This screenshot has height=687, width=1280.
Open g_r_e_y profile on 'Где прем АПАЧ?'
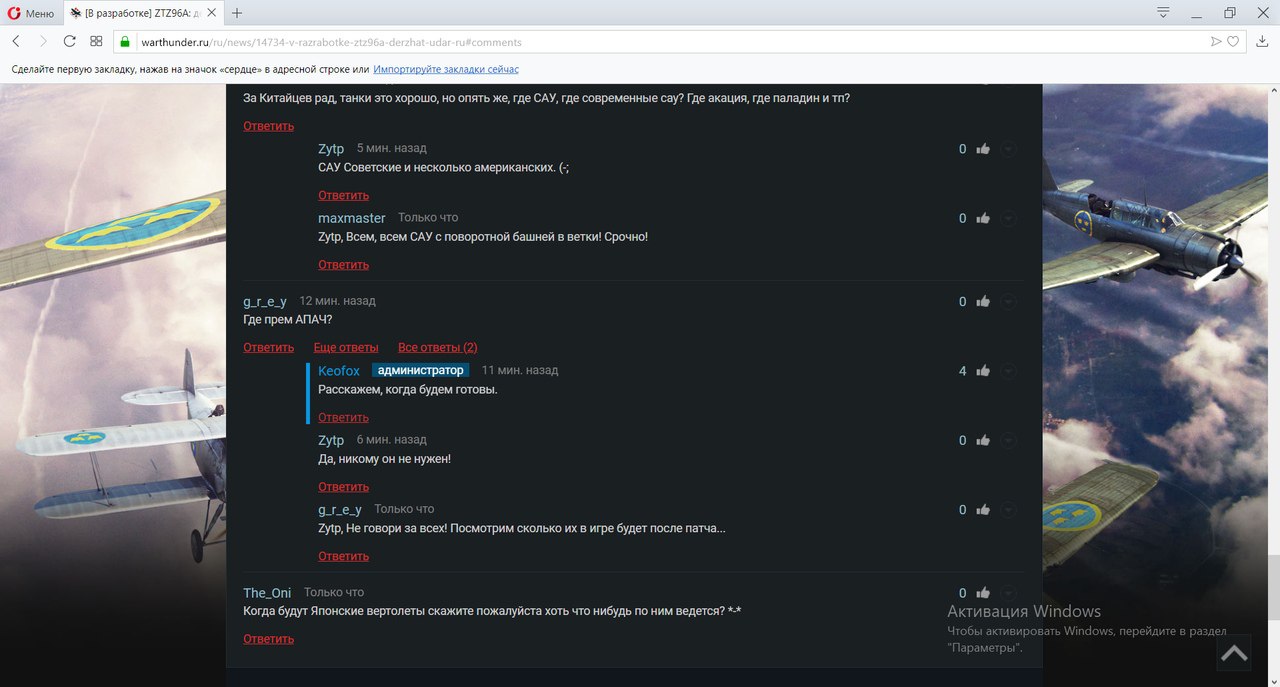pos(265,301)
